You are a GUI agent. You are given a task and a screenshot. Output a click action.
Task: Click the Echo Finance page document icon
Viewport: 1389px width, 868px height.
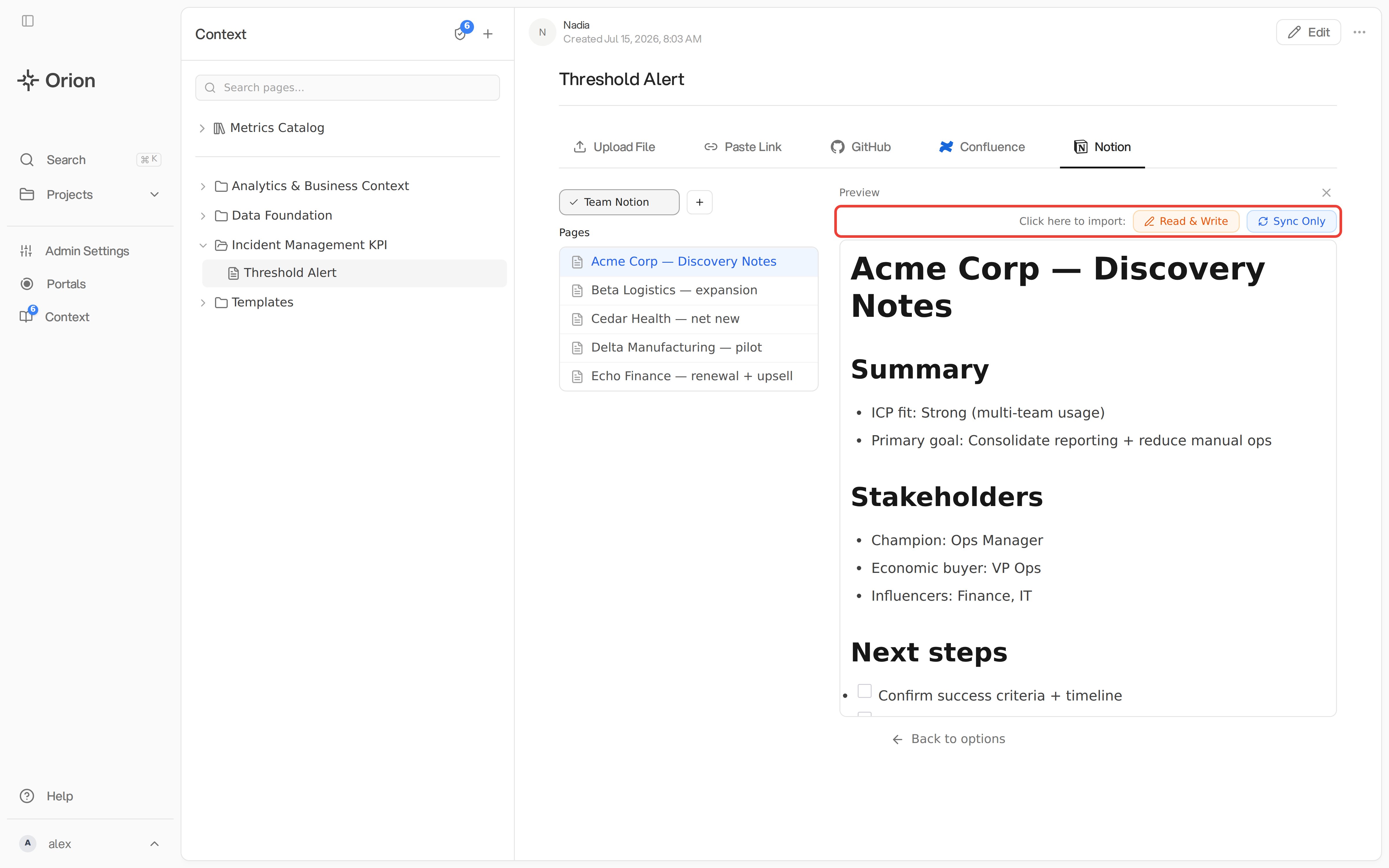click(577, 377)
